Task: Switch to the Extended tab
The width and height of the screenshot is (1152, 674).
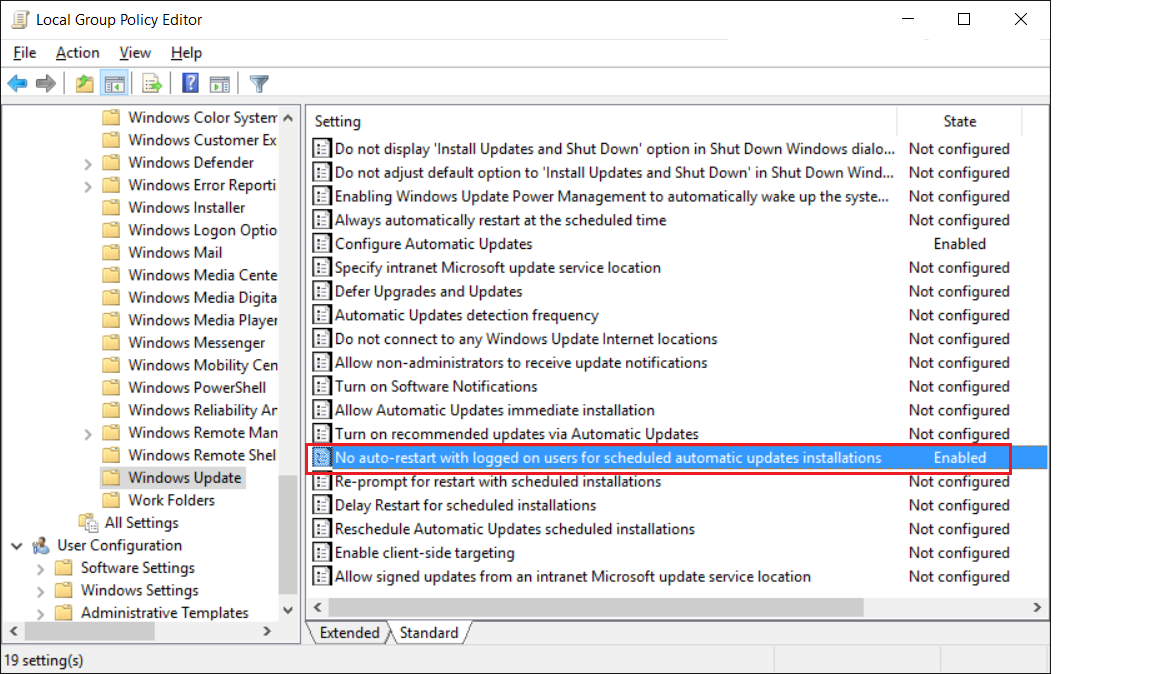Action: point(349,633)
